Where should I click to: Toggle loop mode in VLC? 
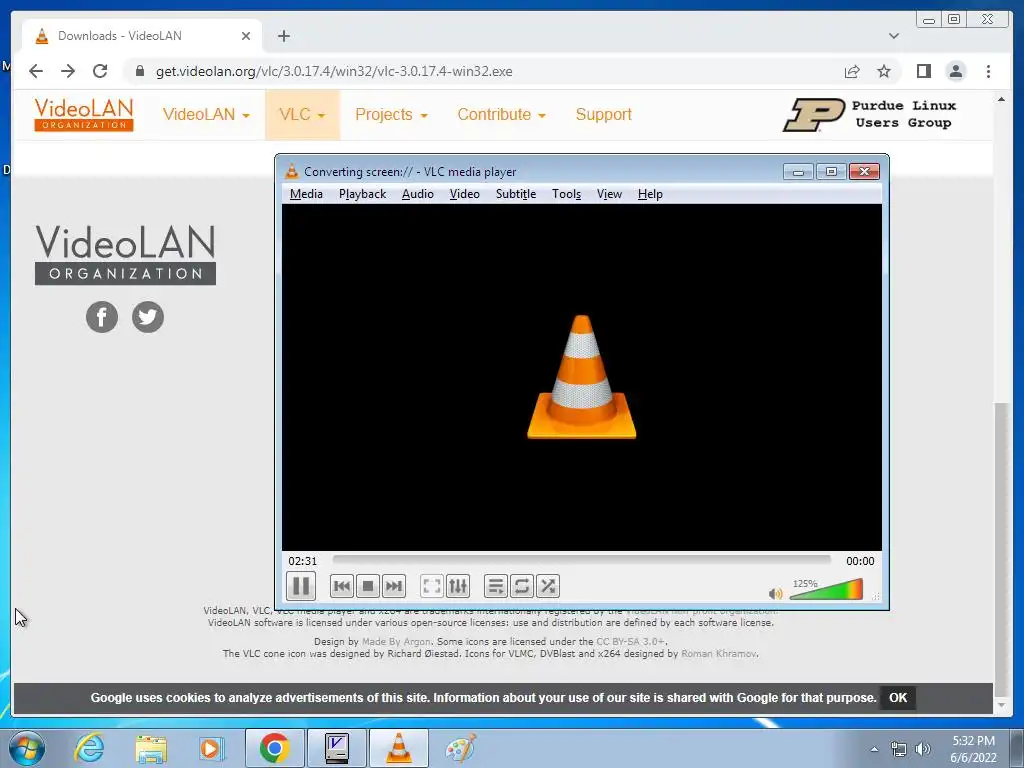coord(521,586)
